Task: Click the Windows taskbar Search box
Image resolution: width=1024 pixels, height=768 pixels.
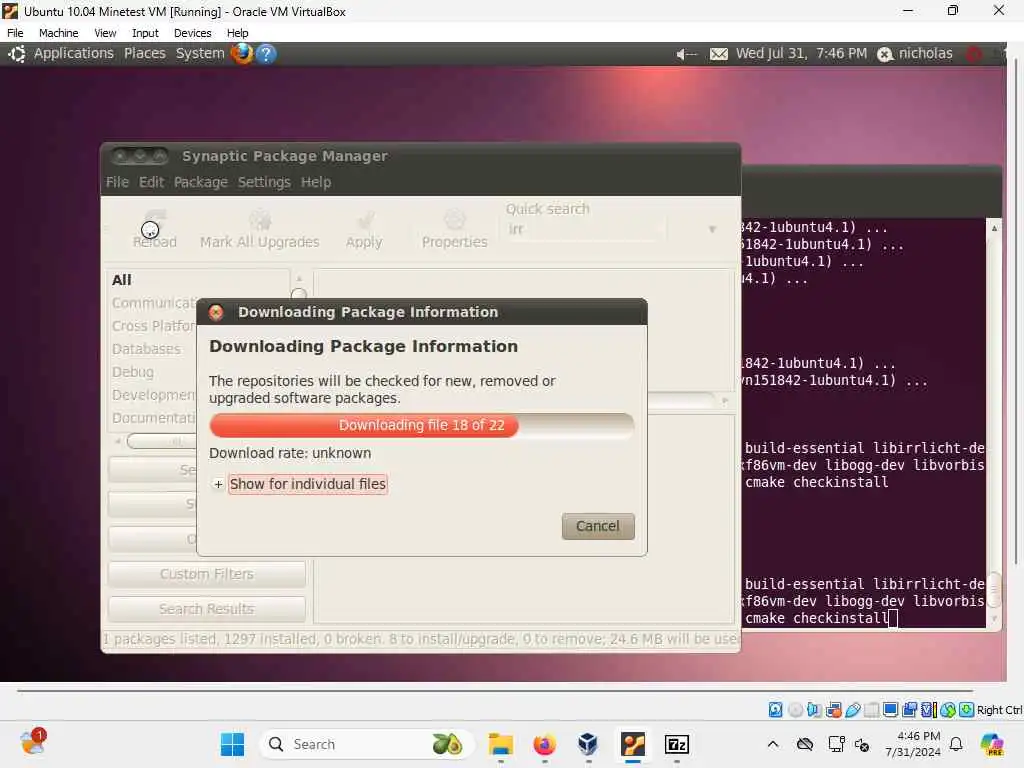Action: point(367,744)
